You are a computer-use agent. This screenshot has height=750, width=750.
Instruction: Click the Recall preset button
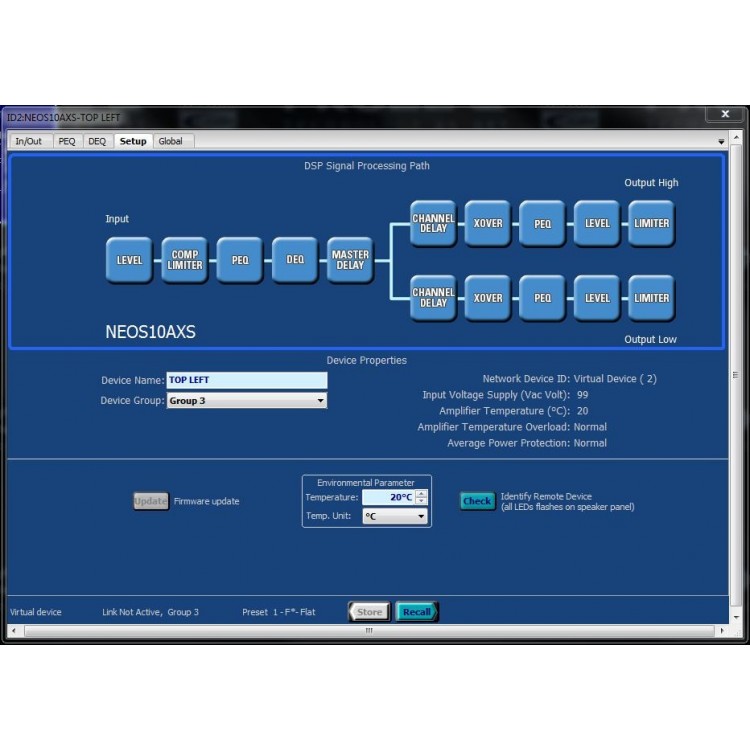pos(416,612)
